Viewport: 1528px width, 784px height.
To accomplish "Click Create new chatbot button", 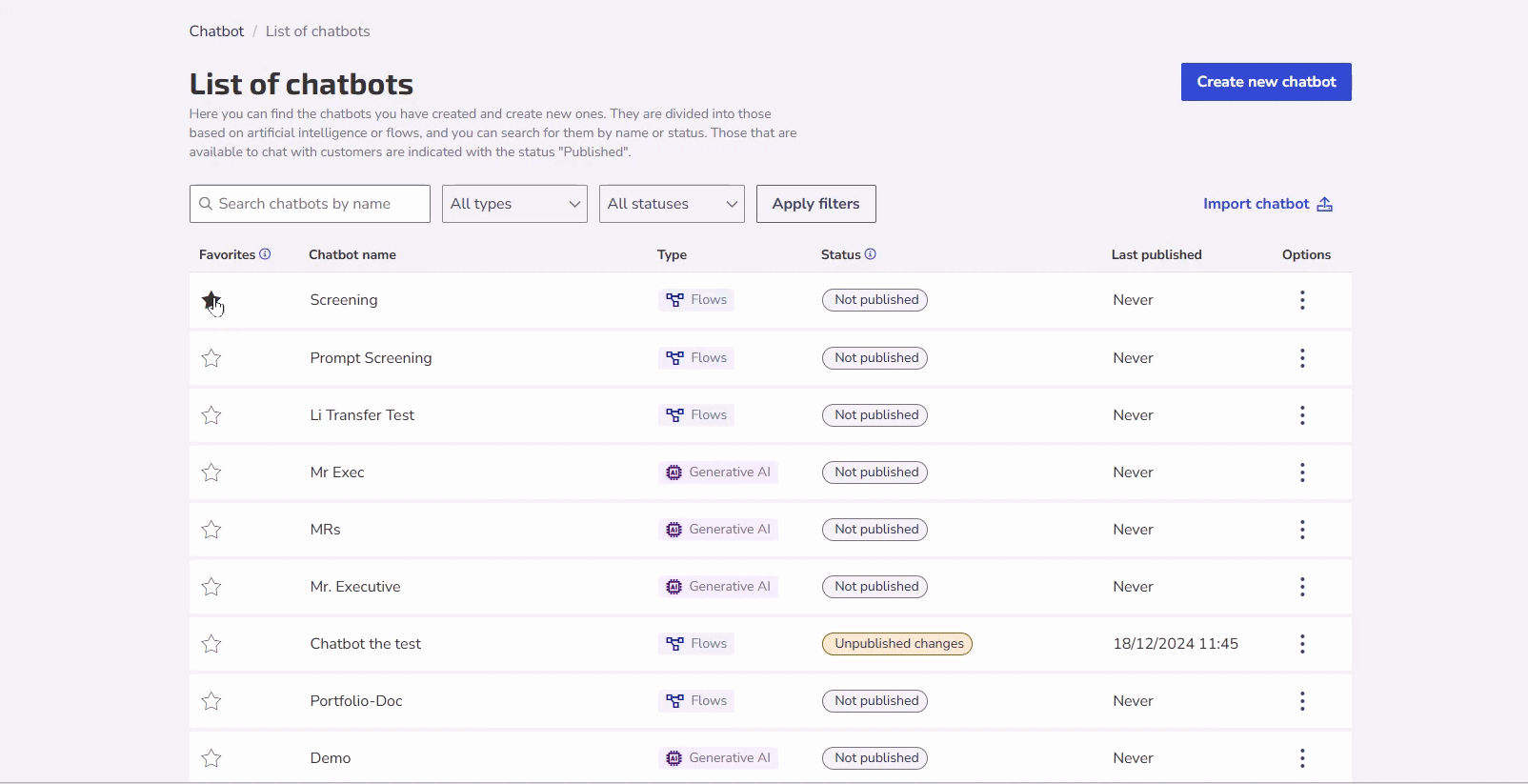I will click(x=1266, y=82).
